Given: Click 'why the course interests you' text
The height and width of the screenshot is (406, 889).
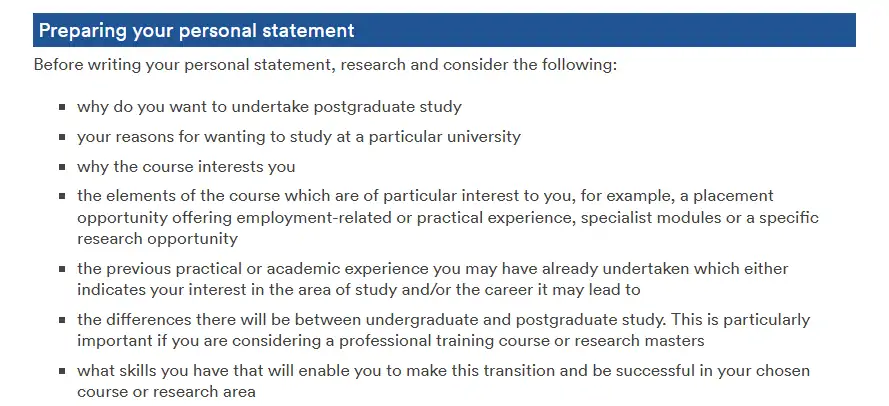Looking at the screenshot, I should coord(186,167).
